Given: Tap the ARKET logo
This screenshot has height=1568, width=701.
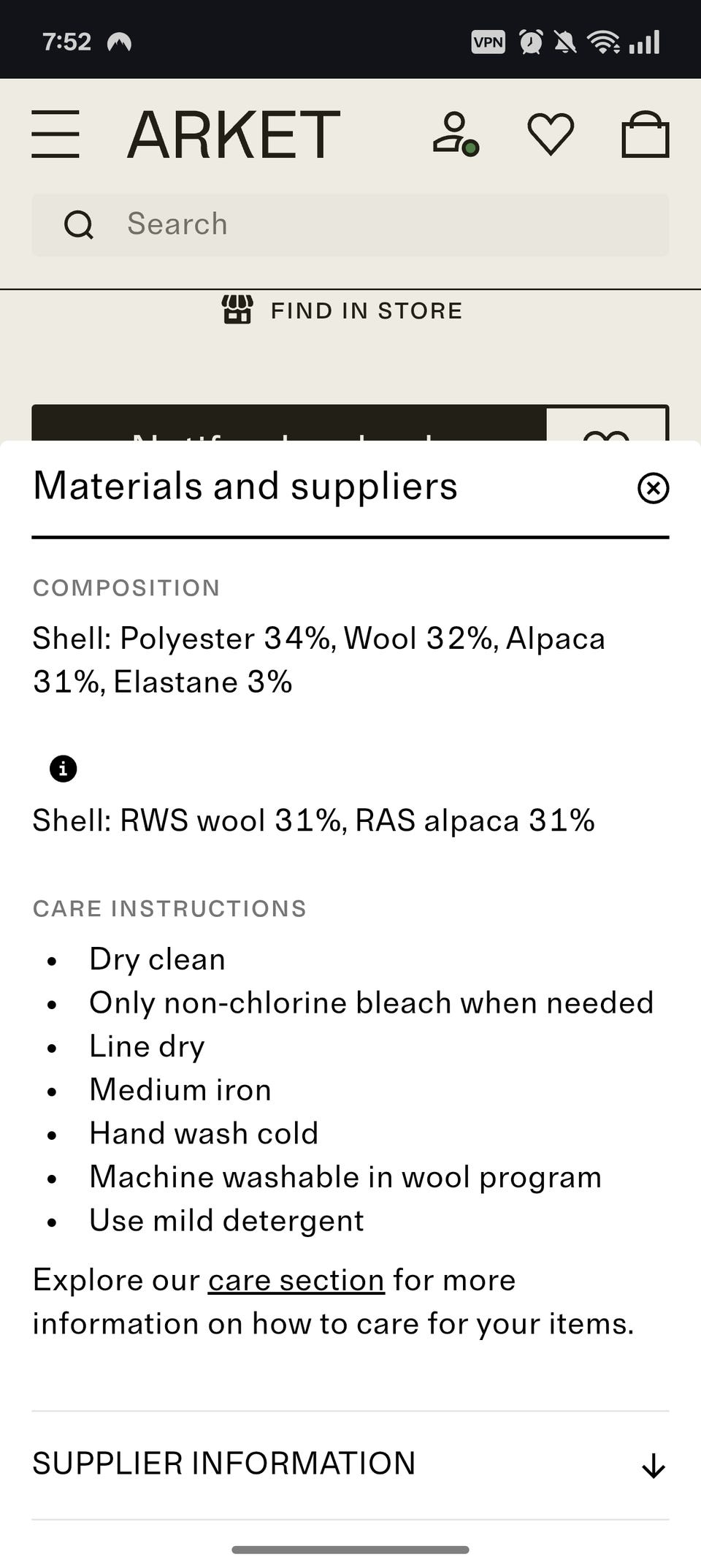Looking at the screenshot, I should (x=234, y=134).
